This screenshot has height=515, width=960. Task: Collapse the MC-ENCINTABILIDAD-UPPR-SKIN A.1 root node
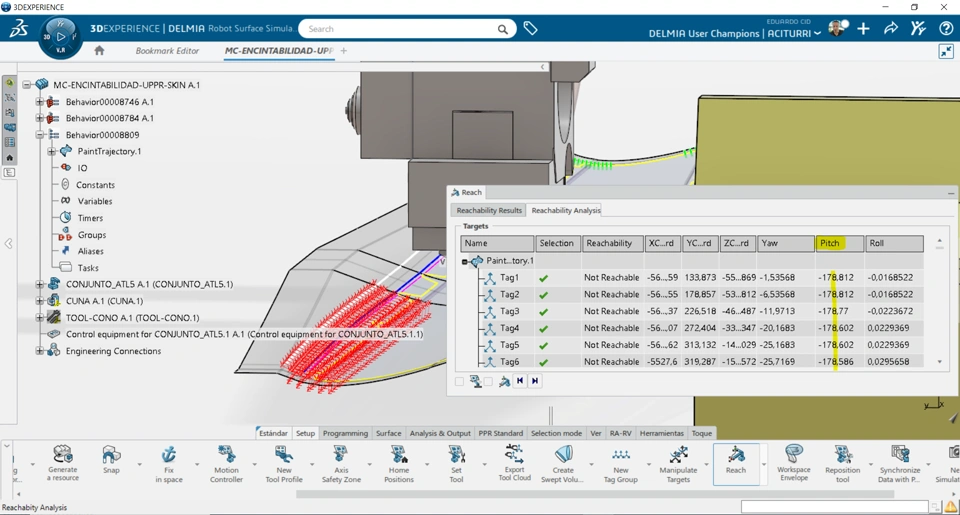(27, 85)
